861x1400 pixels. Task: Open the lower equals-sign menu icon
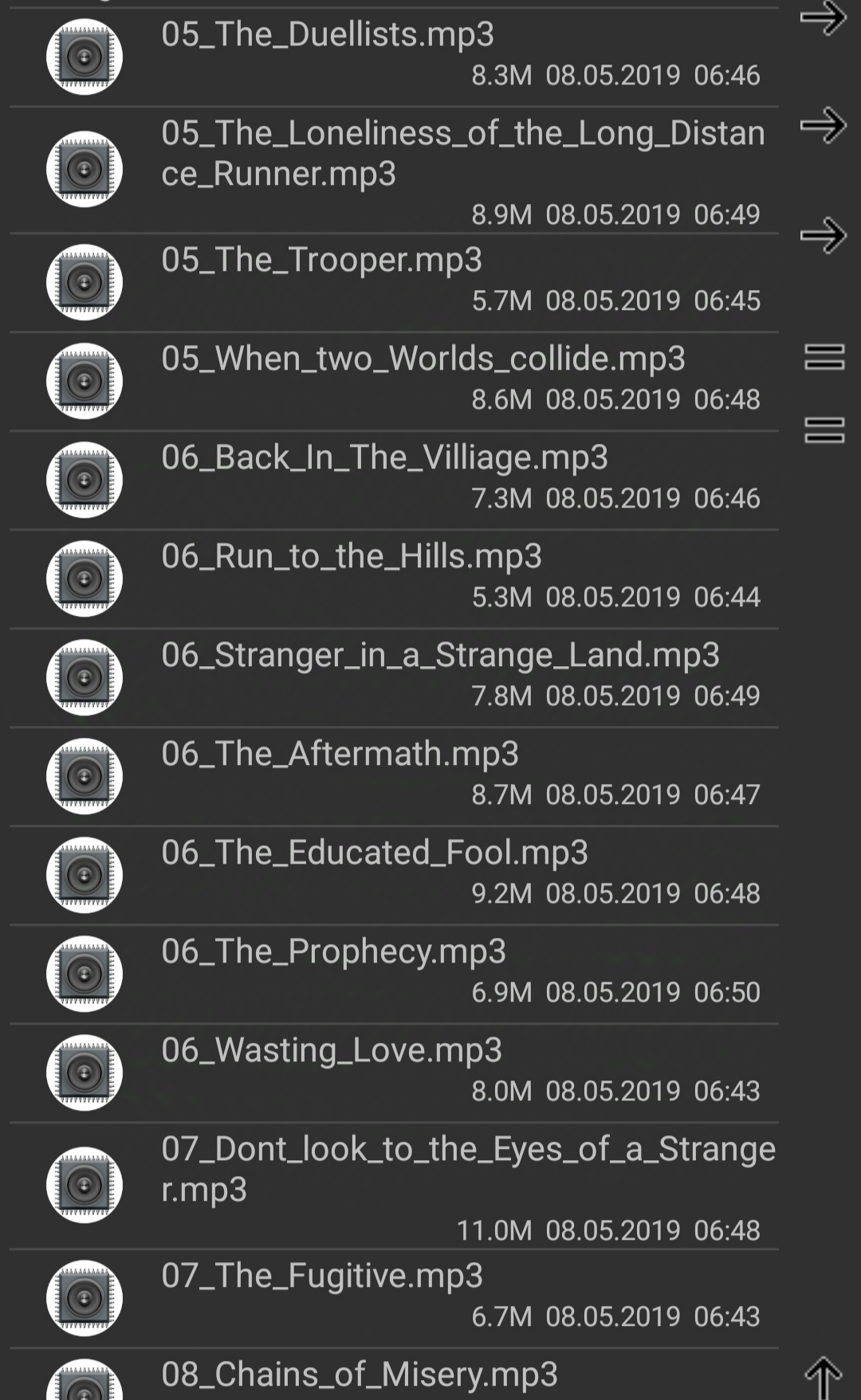pyautogui.click(x=824, y=429)
